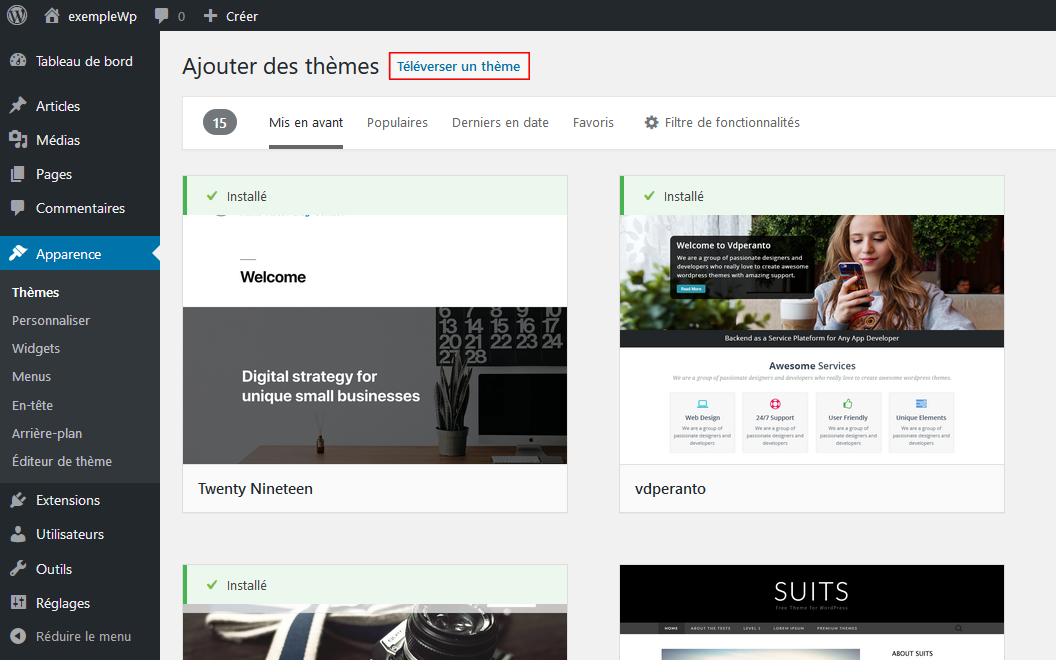Screen dimensions: 1056x660
Task: Switch to the Favoris tab
Action: (593, 123)
